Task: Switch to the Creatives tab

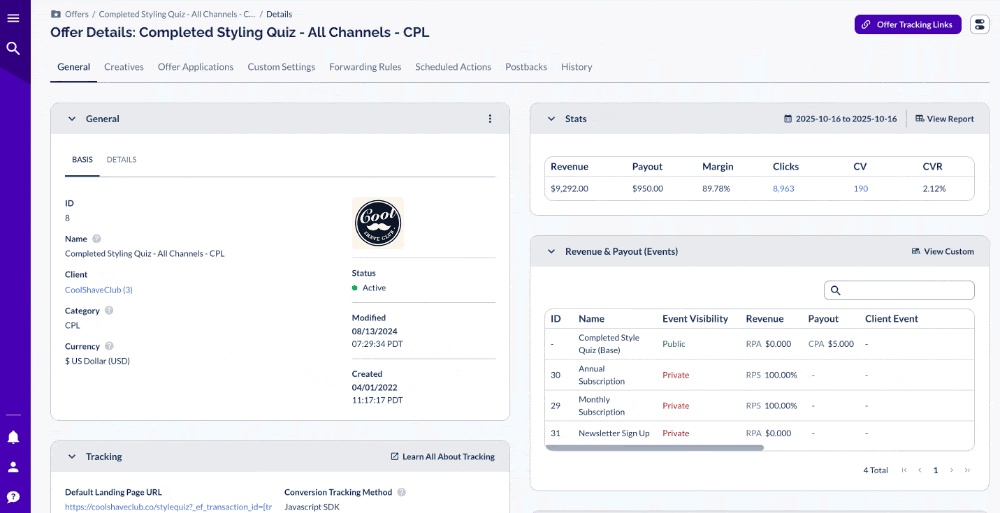Action: (x=124, y=67)
